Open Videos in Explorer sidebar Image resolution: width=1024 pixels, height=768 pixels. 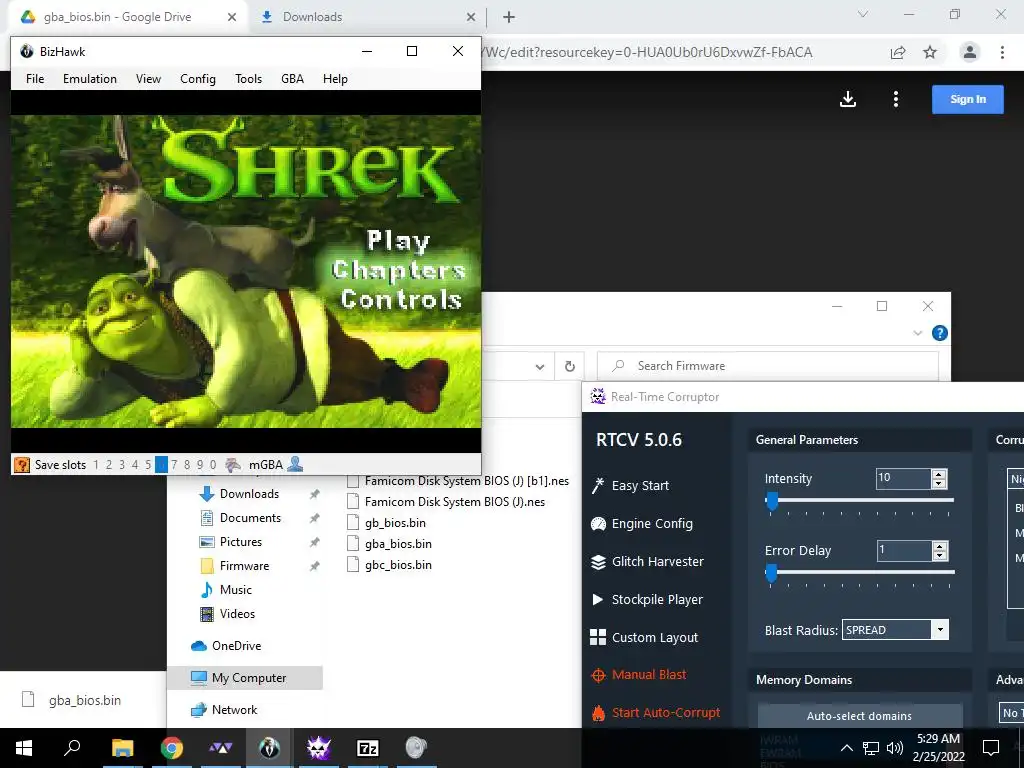[237, 614]
